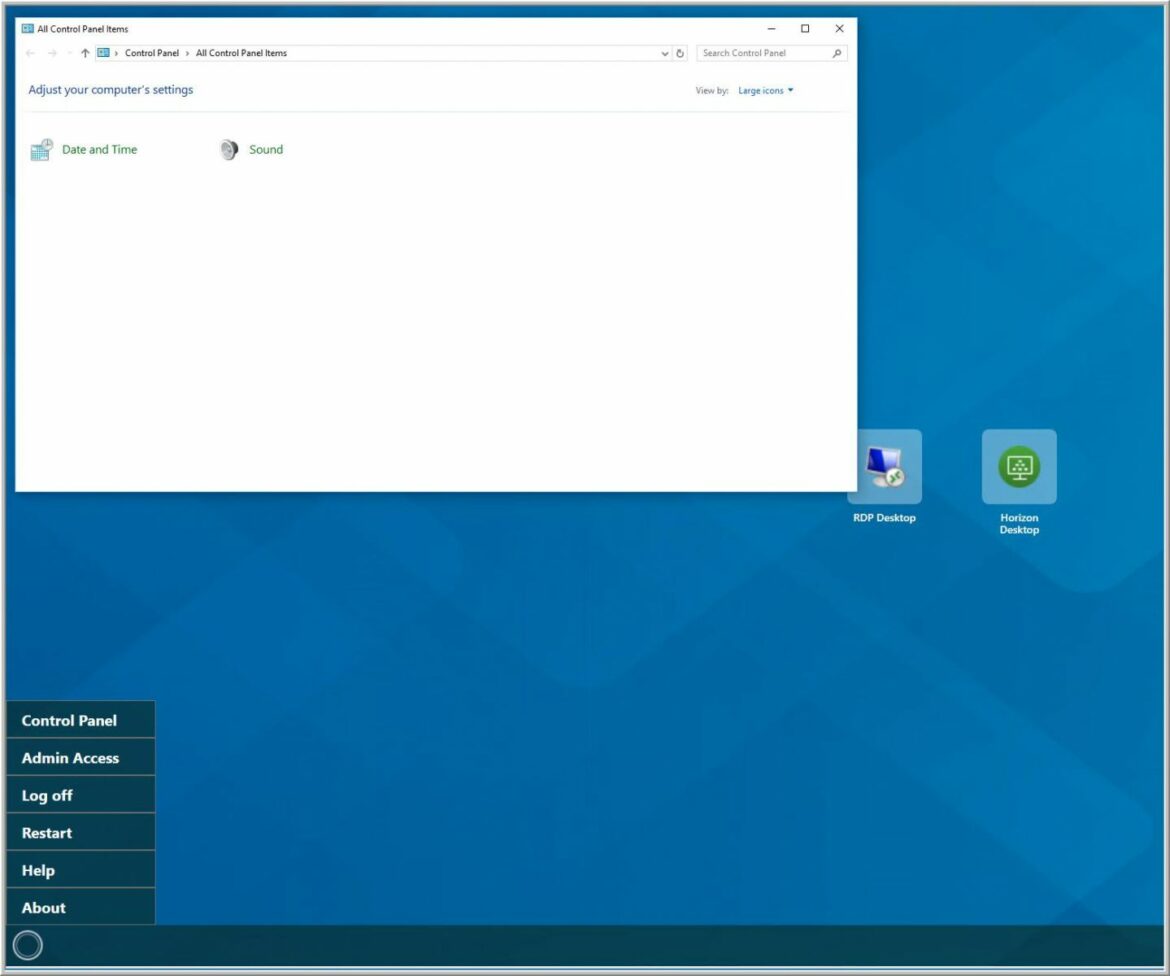
Task: Open the recent locations dropdown arrow
Action: click(69, 53)
